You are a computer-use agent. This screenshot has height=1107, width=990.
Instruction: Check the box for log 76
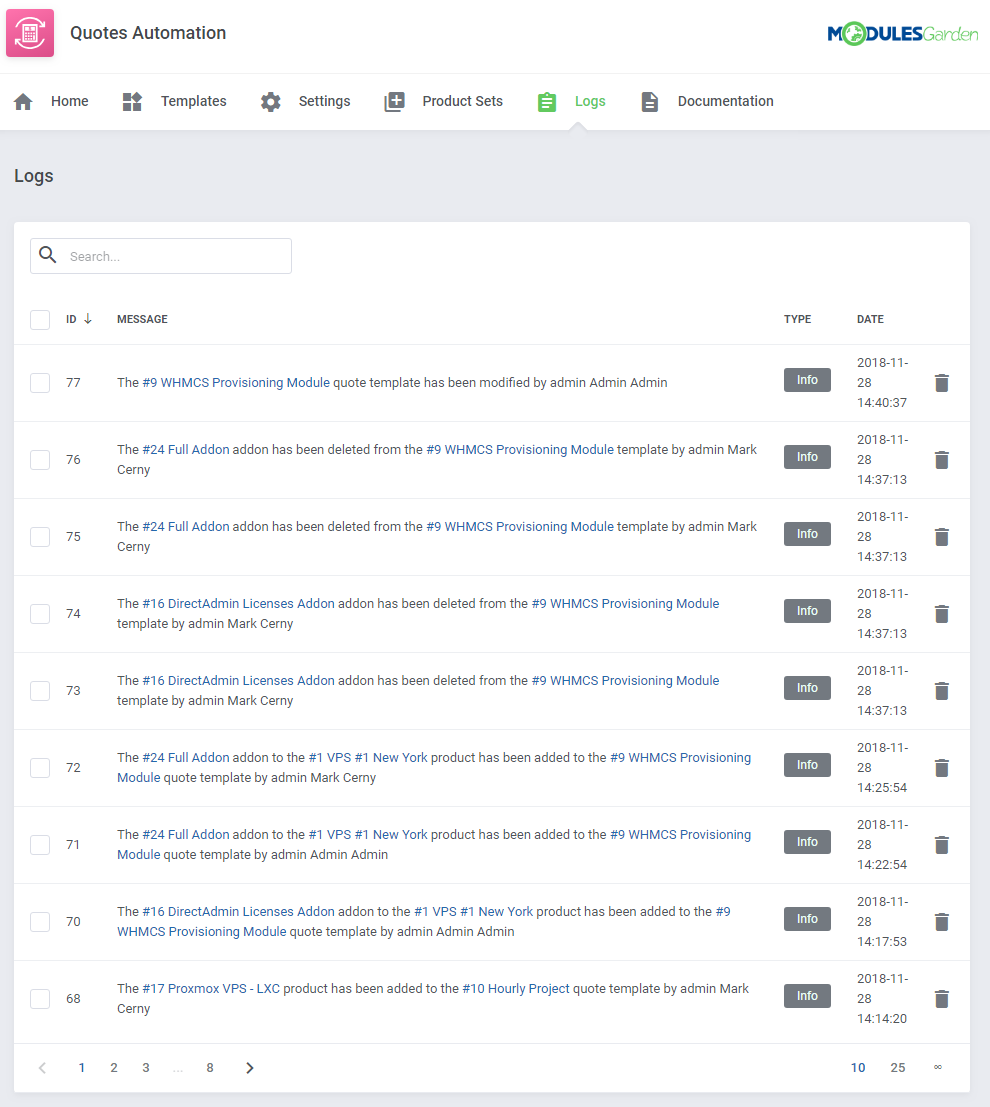(x=40, y=460)
